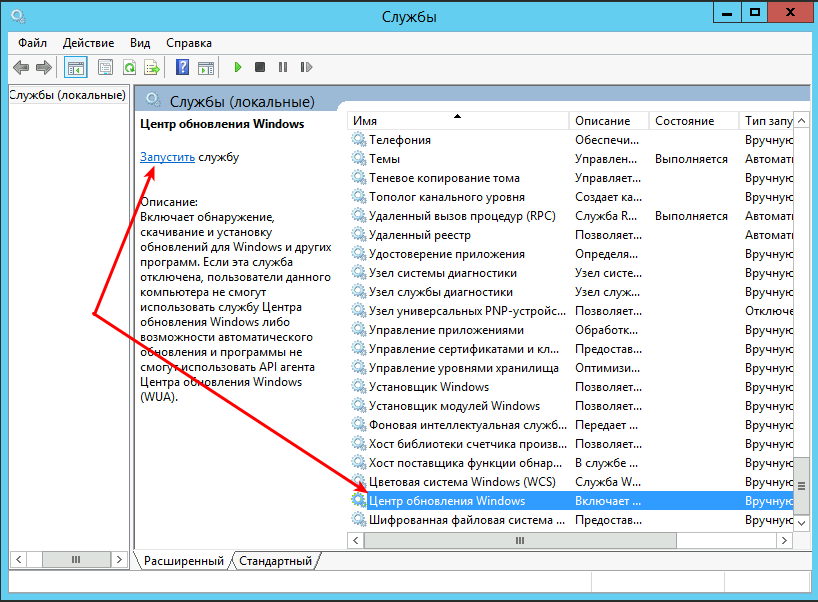Click services list vertical scrollbar up arrow

point(801,121)
